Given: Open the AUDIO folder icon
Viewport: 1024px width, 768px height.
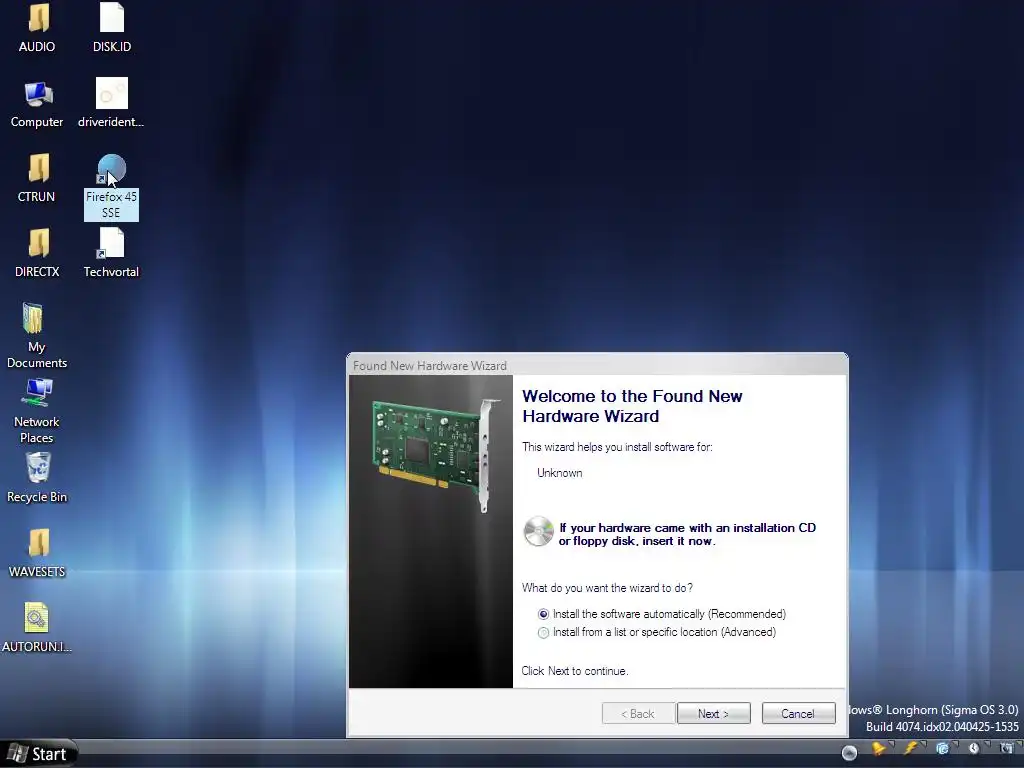Looking at the screenshot, I should pyautogui.click(x=38, y=18).
